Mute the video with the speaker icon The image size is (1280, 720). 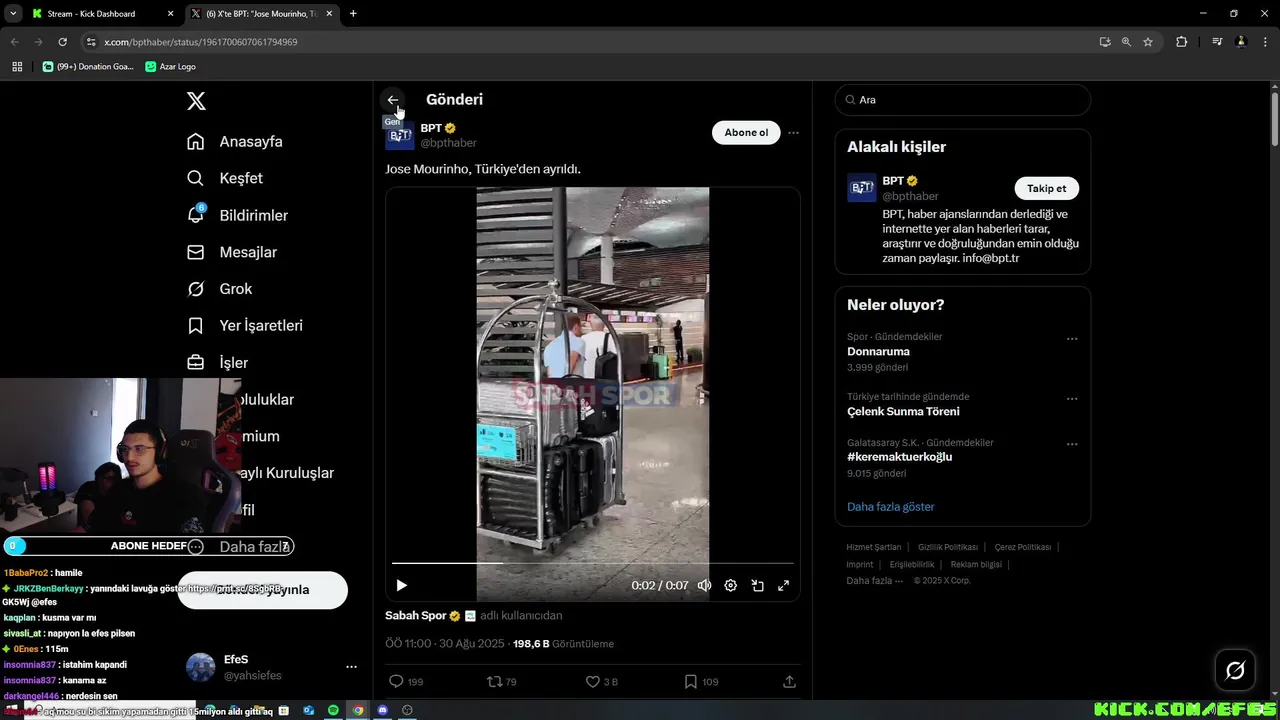[x=704, y=585]
